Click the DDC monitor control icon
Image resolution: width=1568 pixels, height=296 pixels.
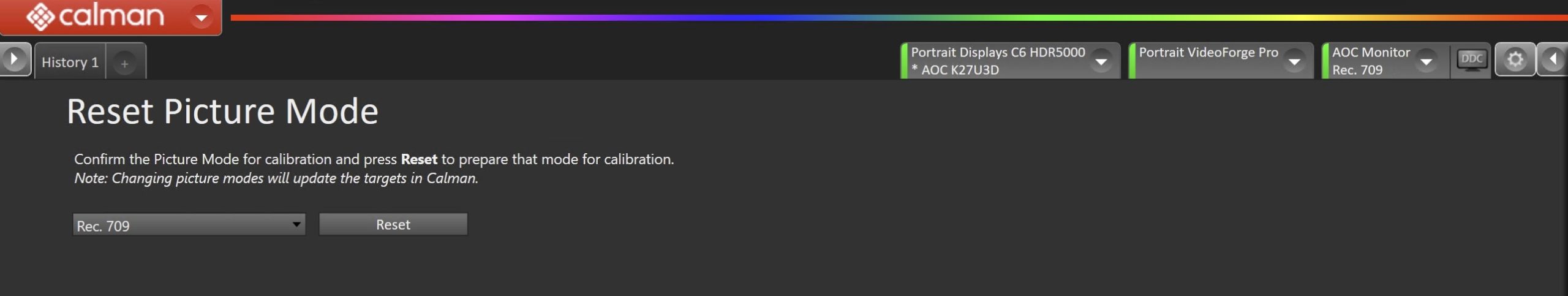click(1471, 60)
